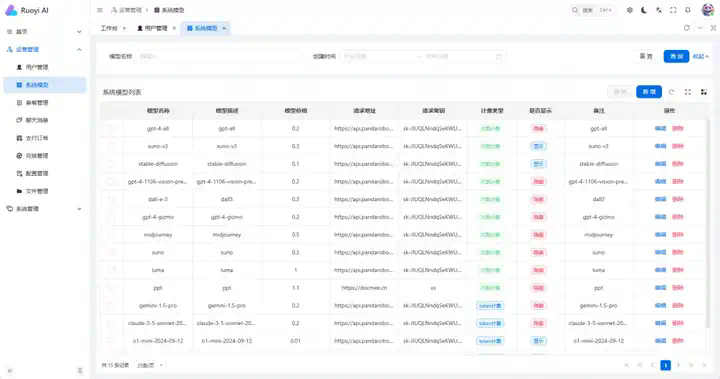This screenshot has height=379, width=720.
Task: Open the page size dropdown
Action: [150, 365]
